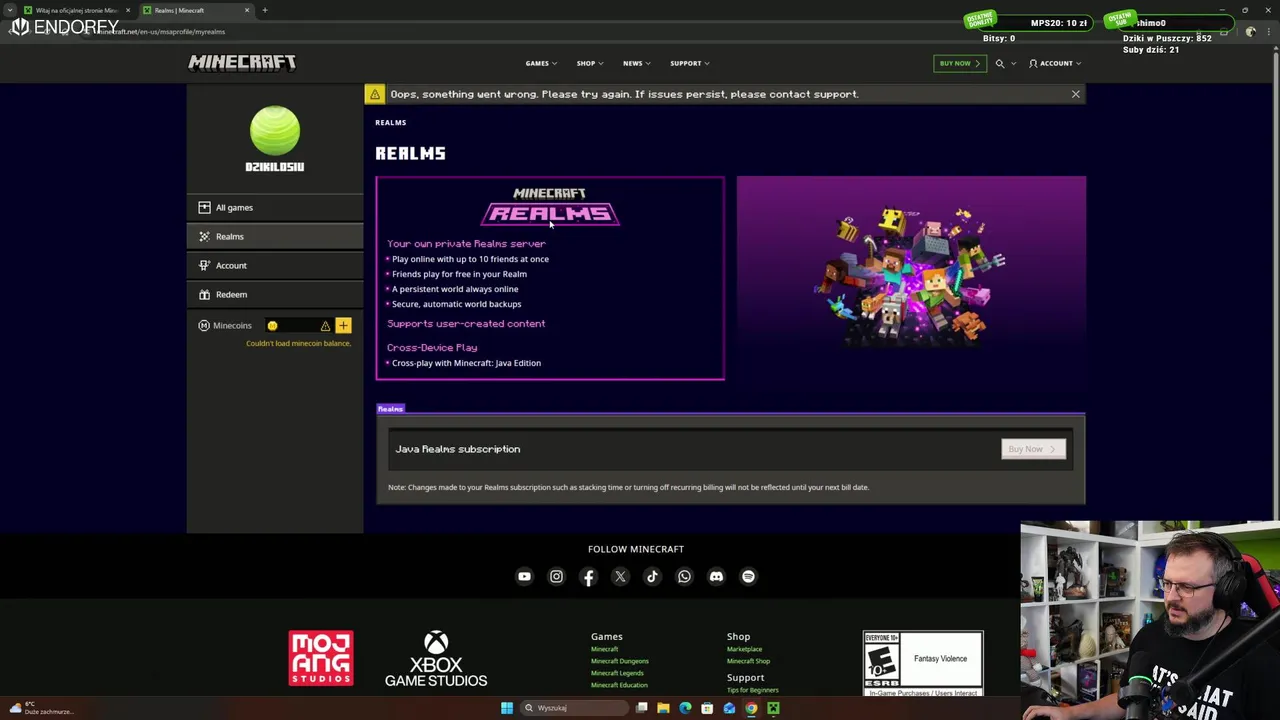The height and width of the screenshot is (720, 1280).
Task: Select Redeem in sidebar
Action: click(x=275, y=294)
